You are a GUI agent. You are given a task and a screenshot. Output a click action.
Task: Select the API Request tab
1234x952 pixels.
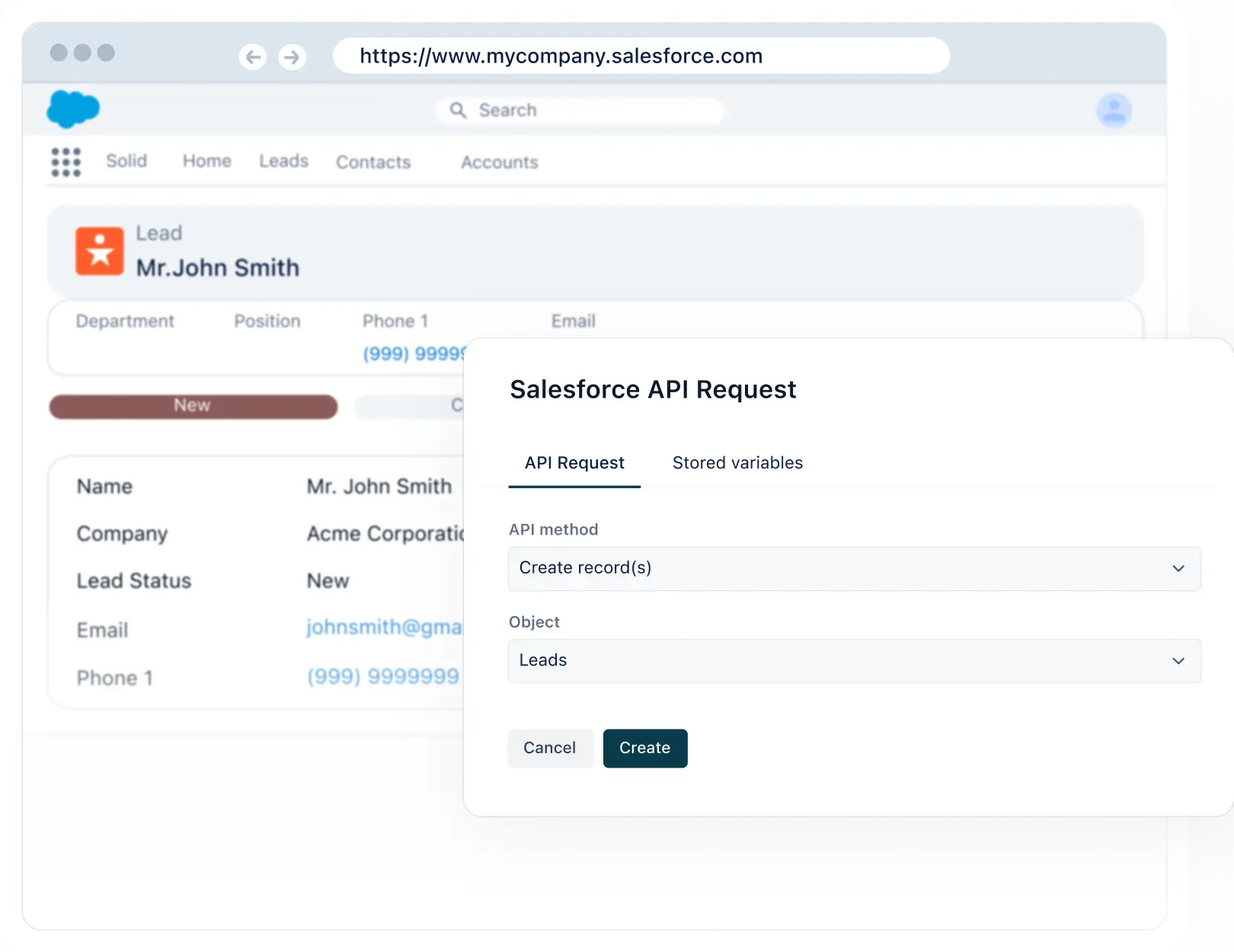click(x=574, y=462)
